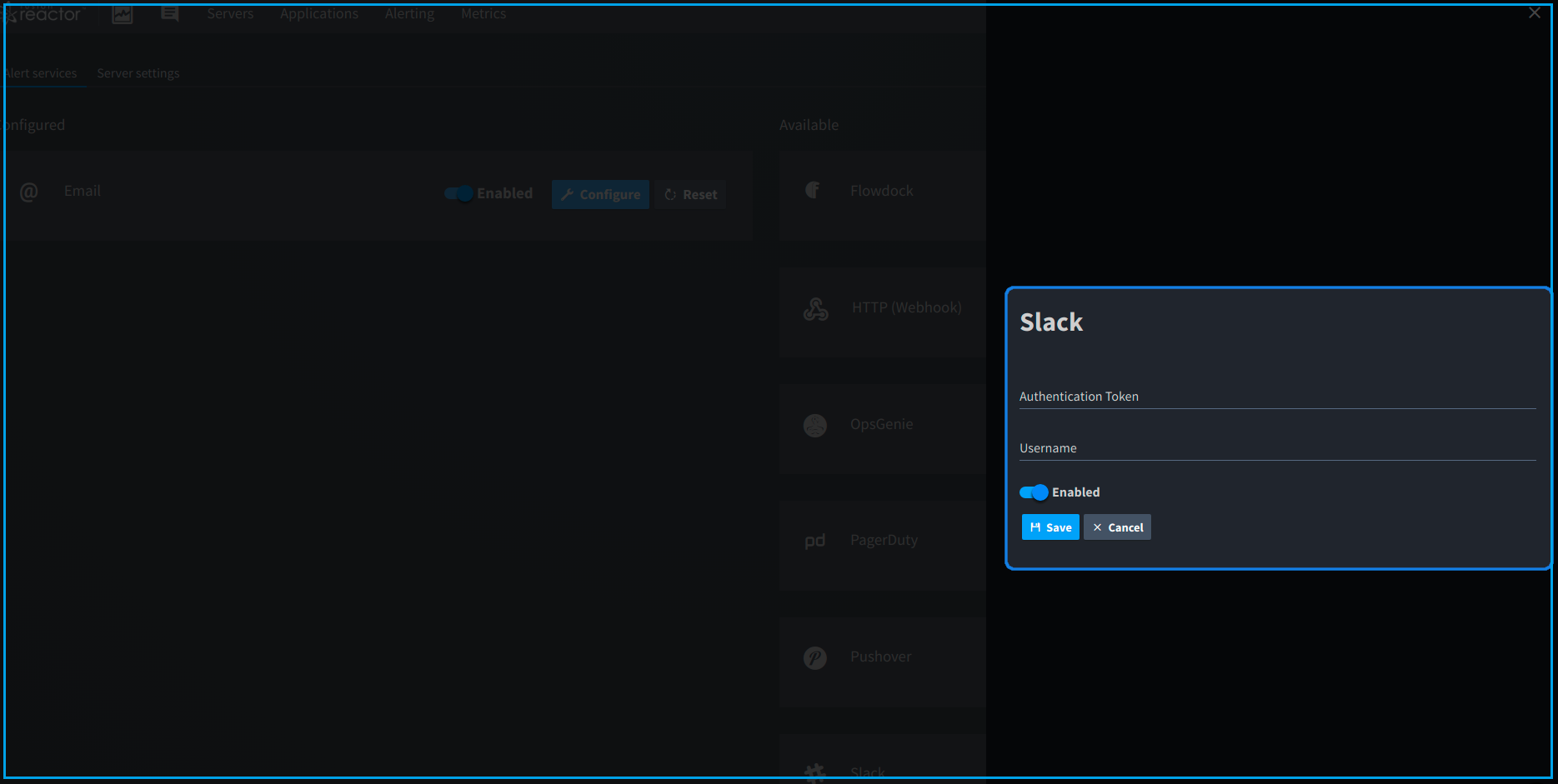
Task: Select OpsGenie available service
Action: [883, 430]
